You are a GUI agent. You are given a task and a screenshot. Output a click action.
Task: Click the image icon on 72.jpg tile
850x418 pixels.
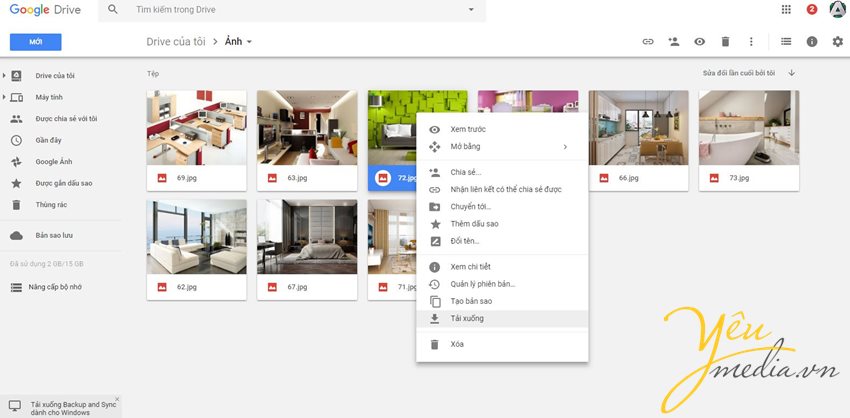pyautogui.click(x=383, y=178)
